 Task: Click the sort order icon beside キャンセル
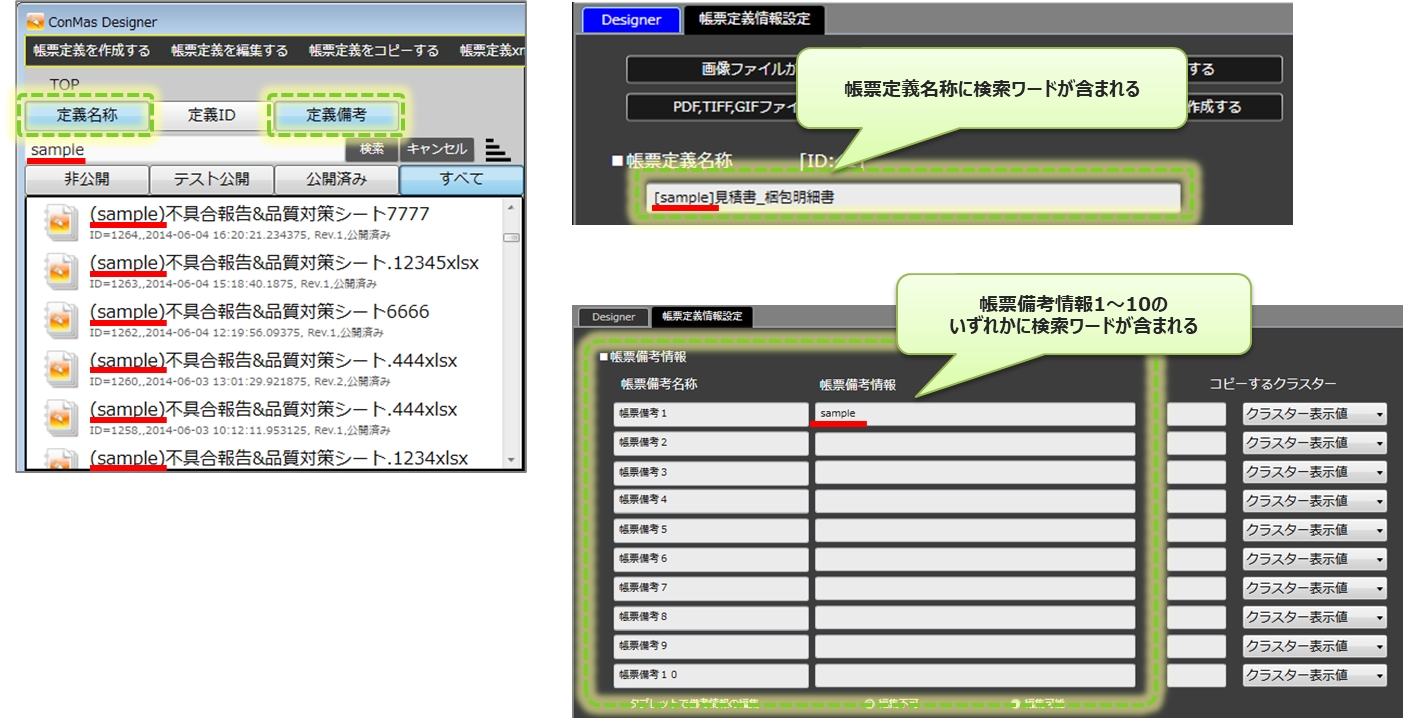pyautogui.click(x=497, y=150)
